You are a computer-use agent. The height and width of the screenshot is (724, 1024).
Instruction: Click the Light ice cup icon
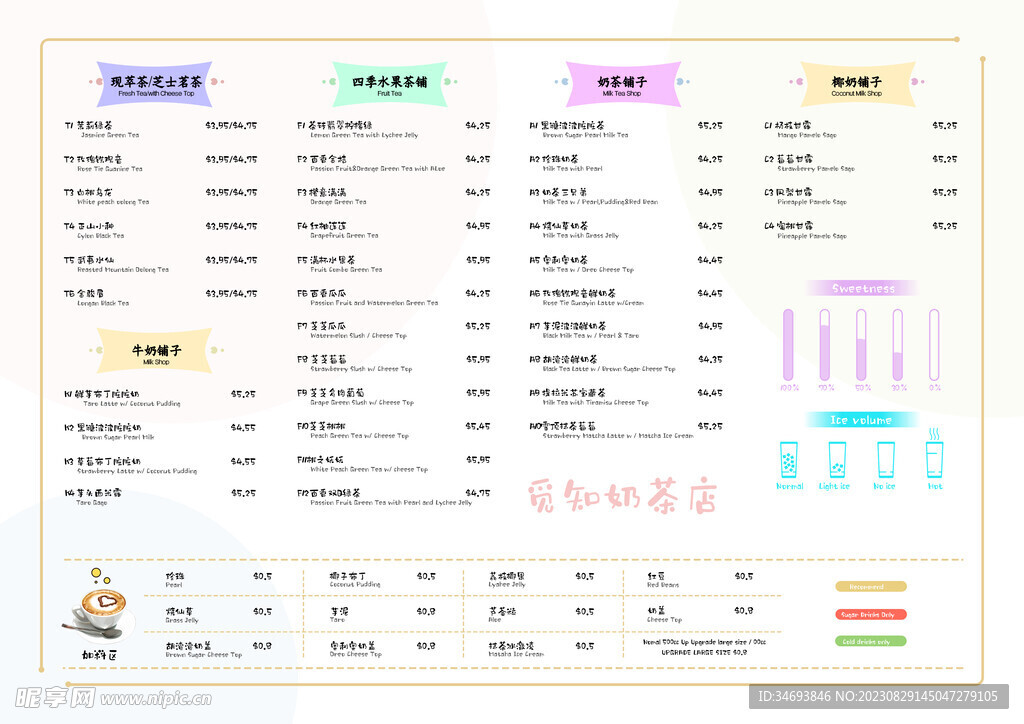coord(837,460)
